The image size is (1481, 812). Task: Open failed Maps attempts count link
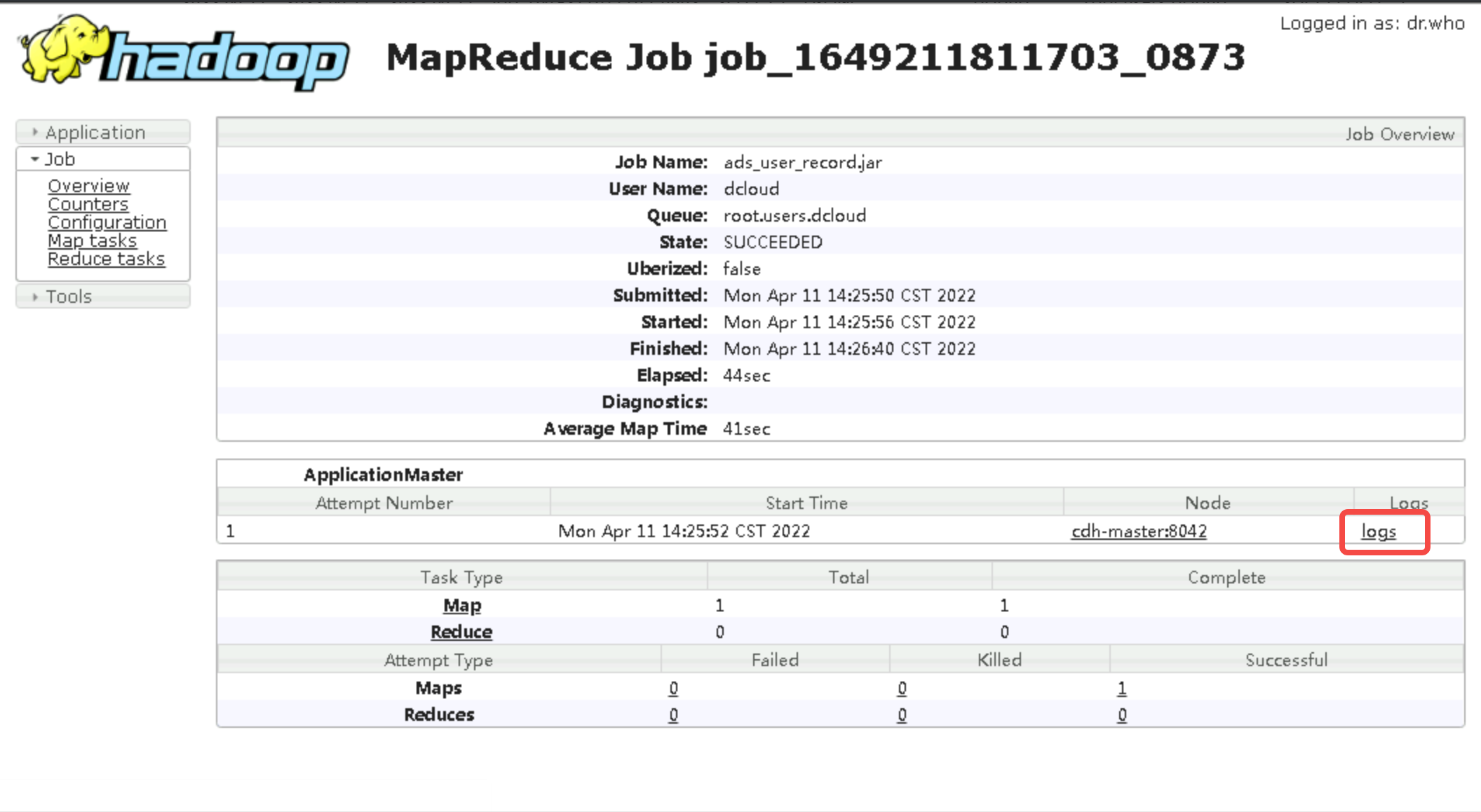point(673,688)
